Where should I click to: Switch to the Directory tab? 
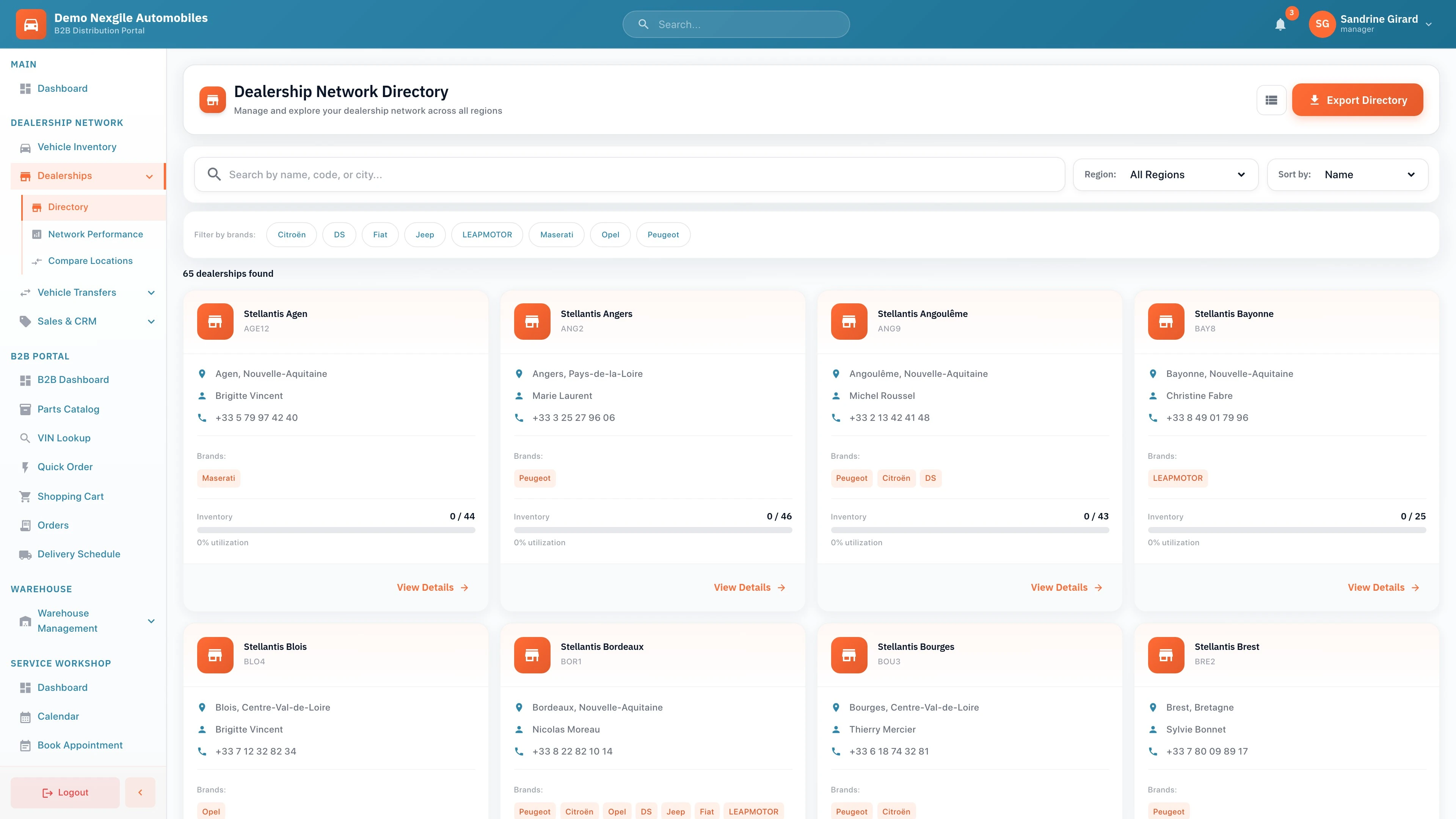(68, 207)
